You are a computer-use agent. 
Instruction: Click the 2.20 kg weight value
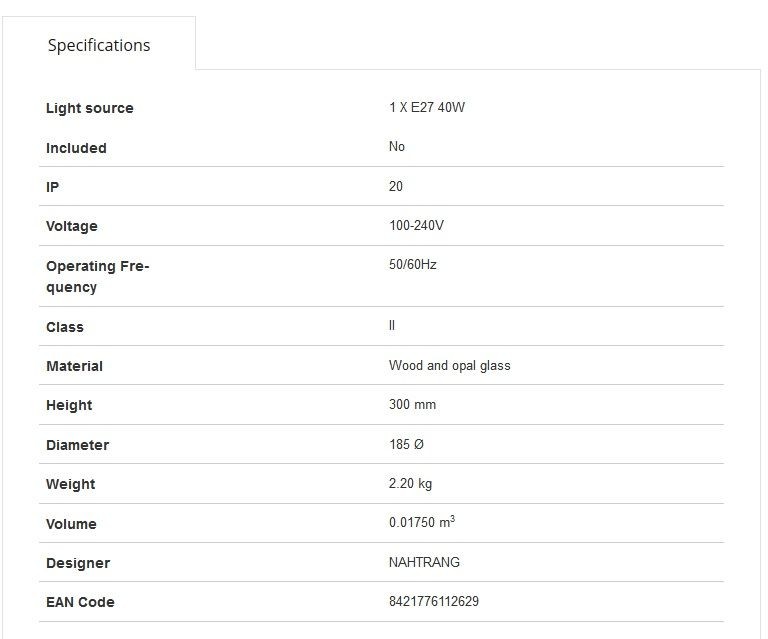410,484
